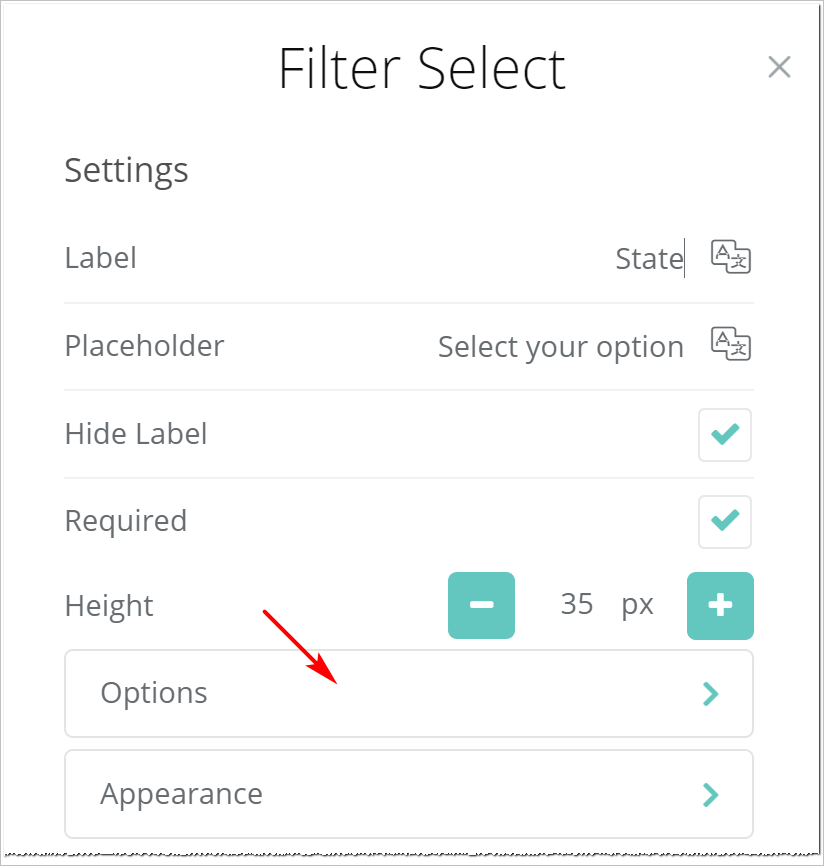Screen dimensions: 824x866
Task: Expand the Options section
Action: tap(408, 693)
